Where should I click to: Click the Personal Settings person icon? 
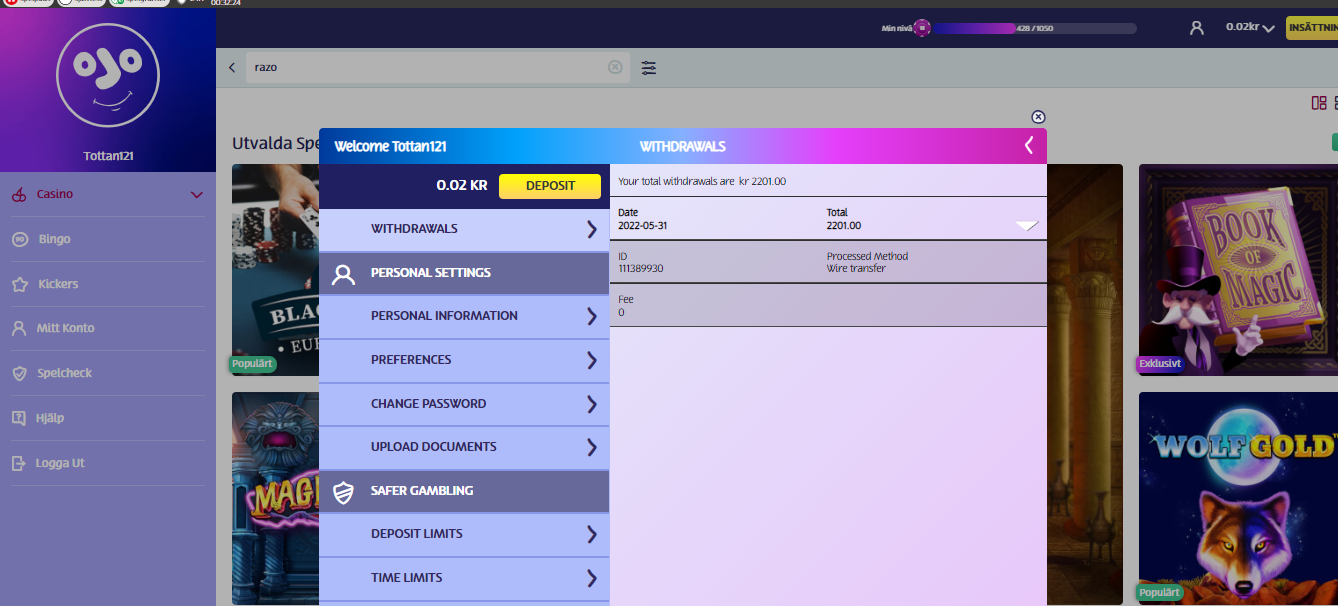click(343, 273)
